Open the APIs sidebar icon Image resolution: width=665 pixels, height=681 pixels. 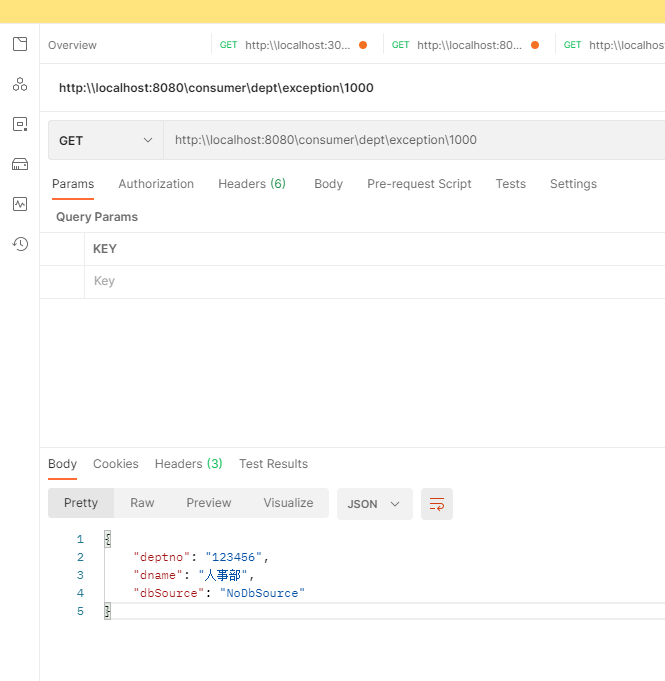[x=20, y=84]
